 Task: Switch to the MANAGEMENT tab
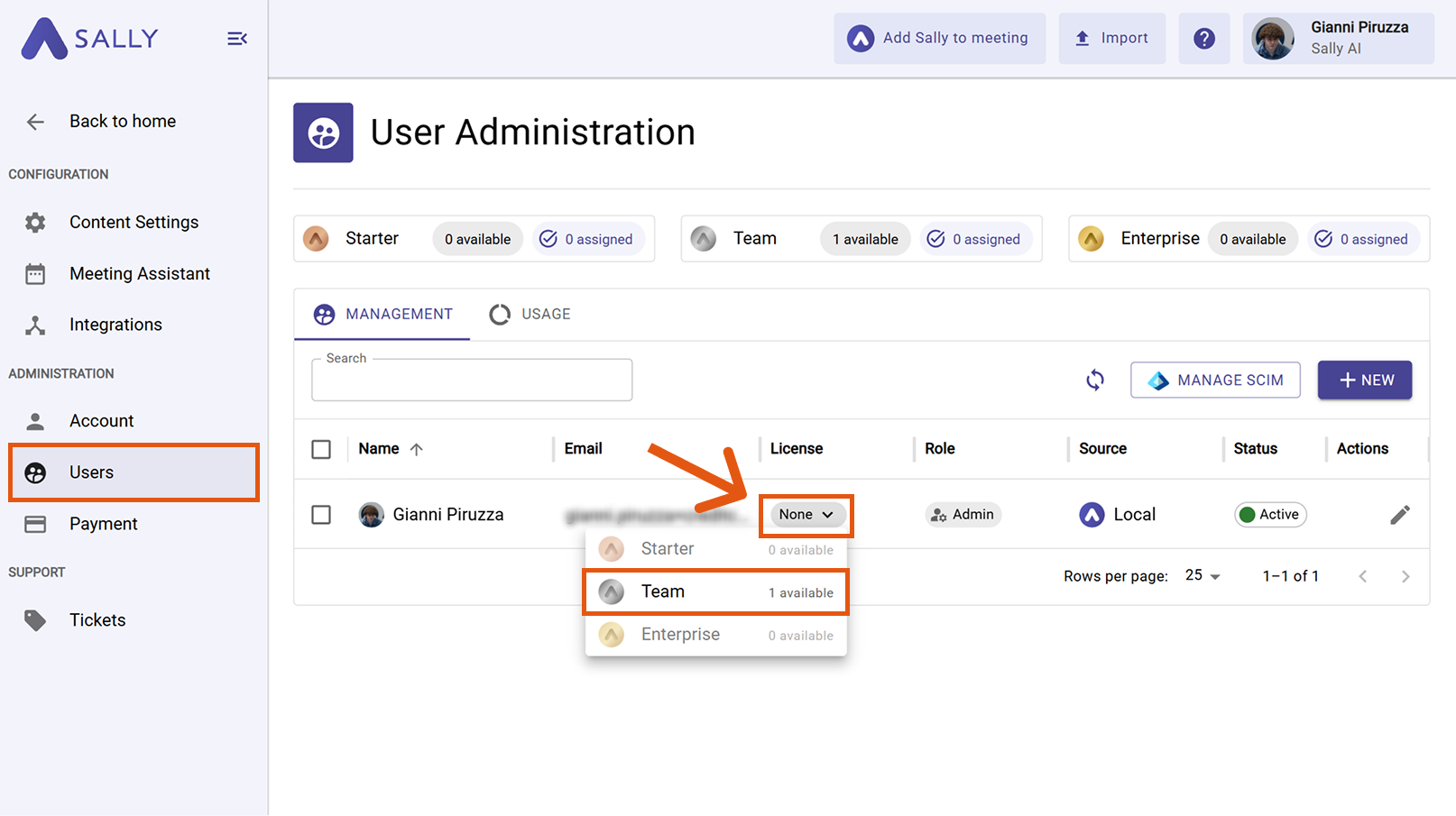click(382, 314)
